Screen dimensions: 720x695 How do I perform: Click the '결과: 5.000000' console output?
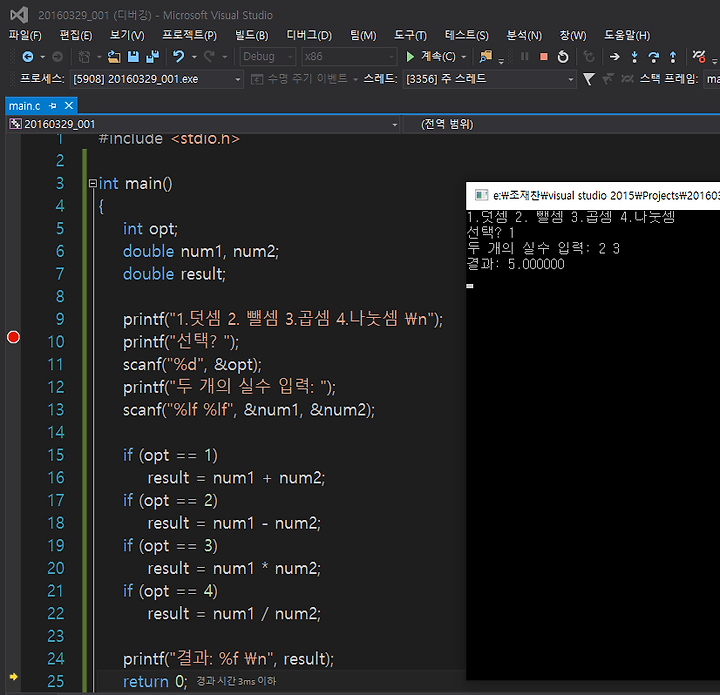515,264
